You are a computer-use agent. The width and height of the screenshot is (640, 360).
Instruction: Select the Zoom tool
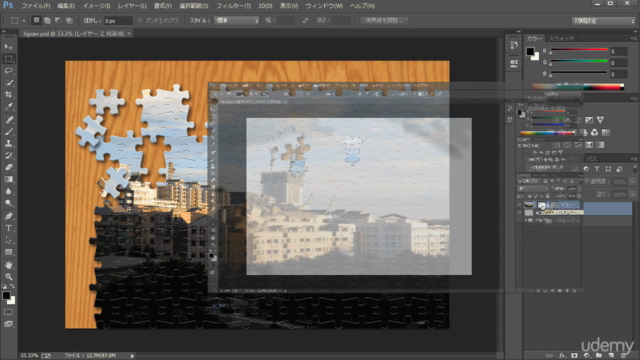pos(9,277)
